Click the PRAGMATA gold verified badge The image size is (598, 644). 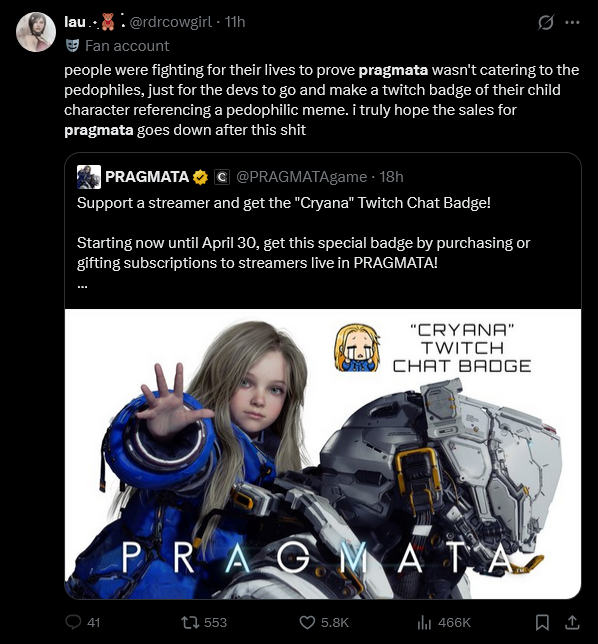[x=200, y=177]
